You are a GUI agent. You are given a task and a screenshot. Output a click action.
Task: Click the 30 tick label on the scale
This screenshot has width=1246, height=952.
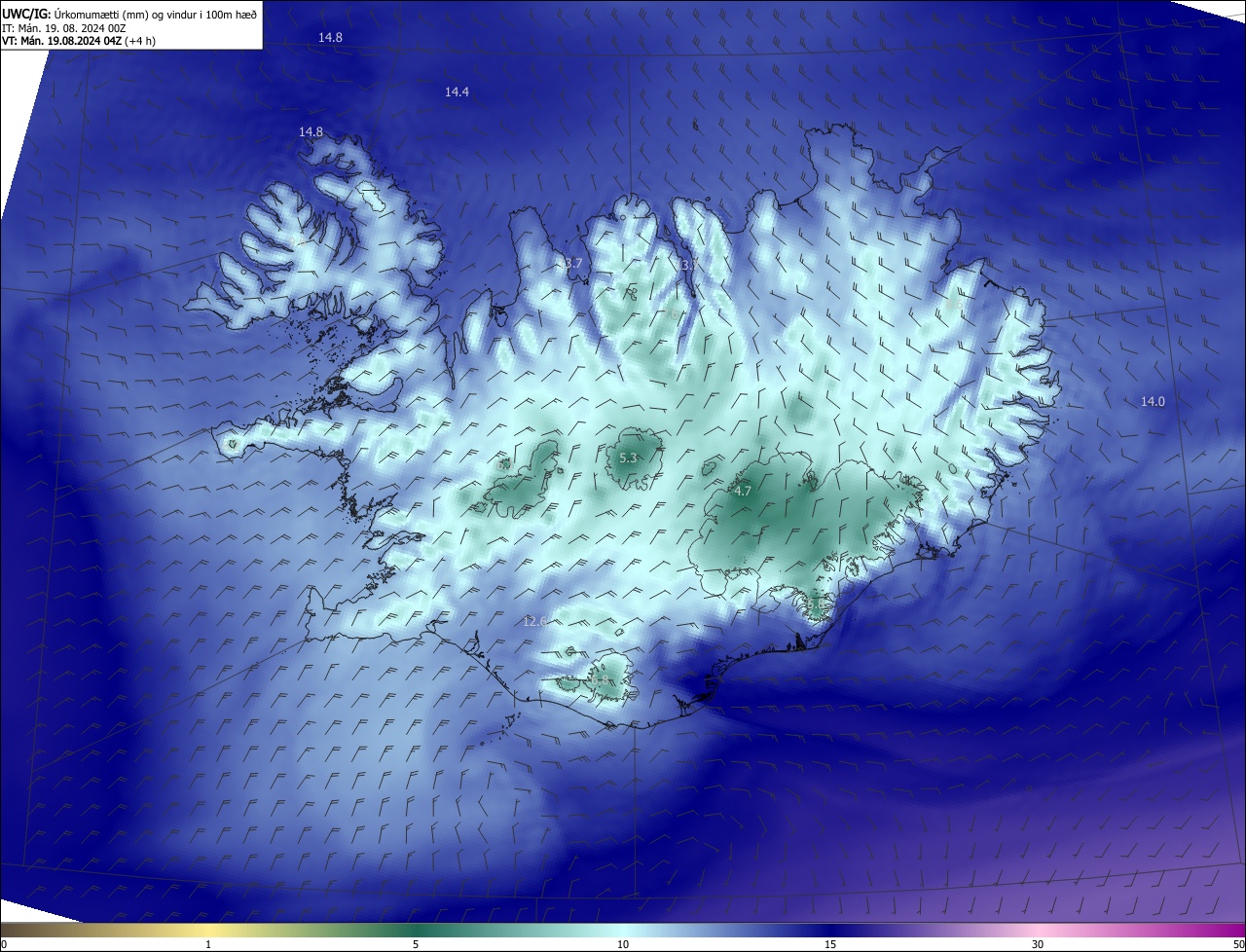point(1038,944)
